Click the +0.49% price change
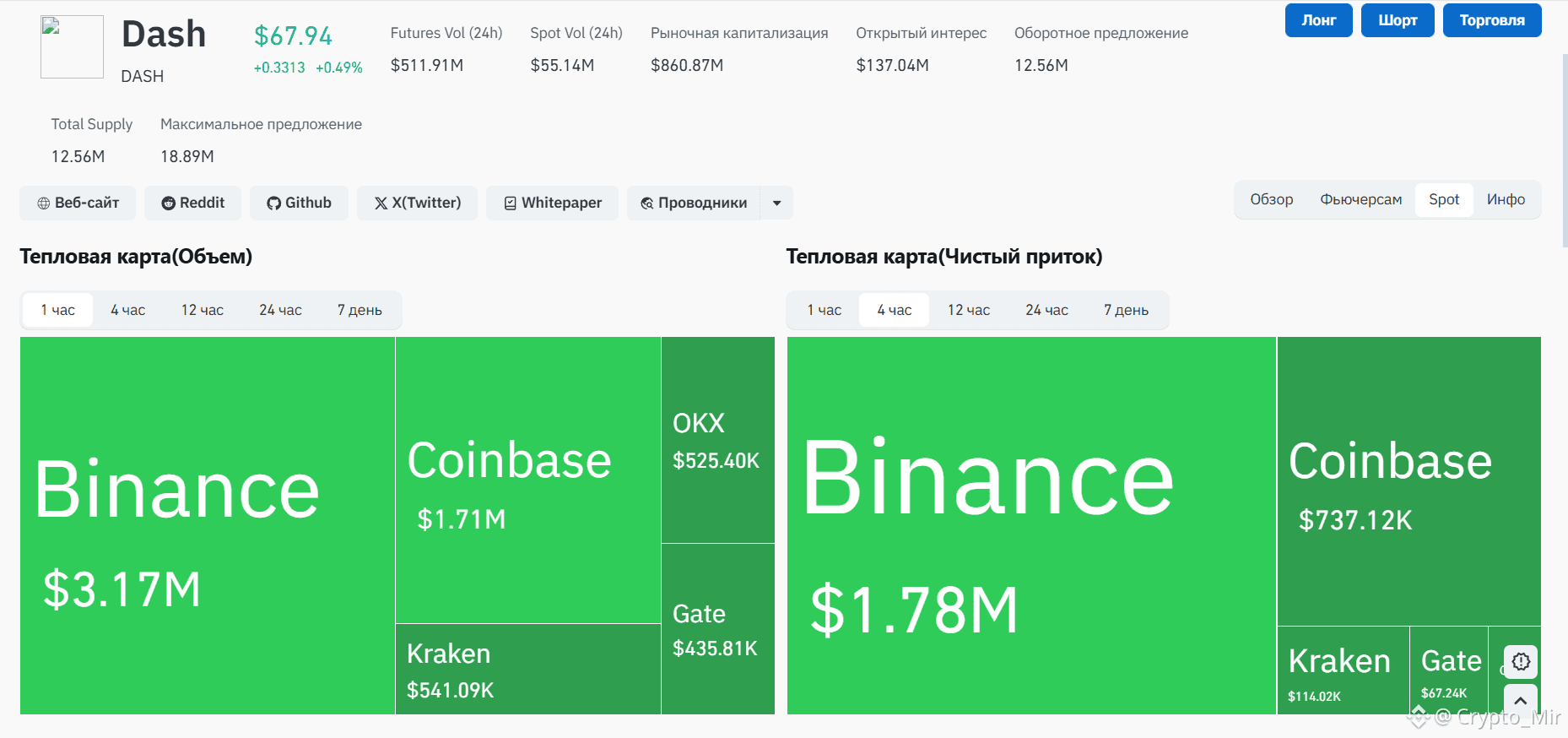The width and height of the screenshot is (1568, 738). 339,68
